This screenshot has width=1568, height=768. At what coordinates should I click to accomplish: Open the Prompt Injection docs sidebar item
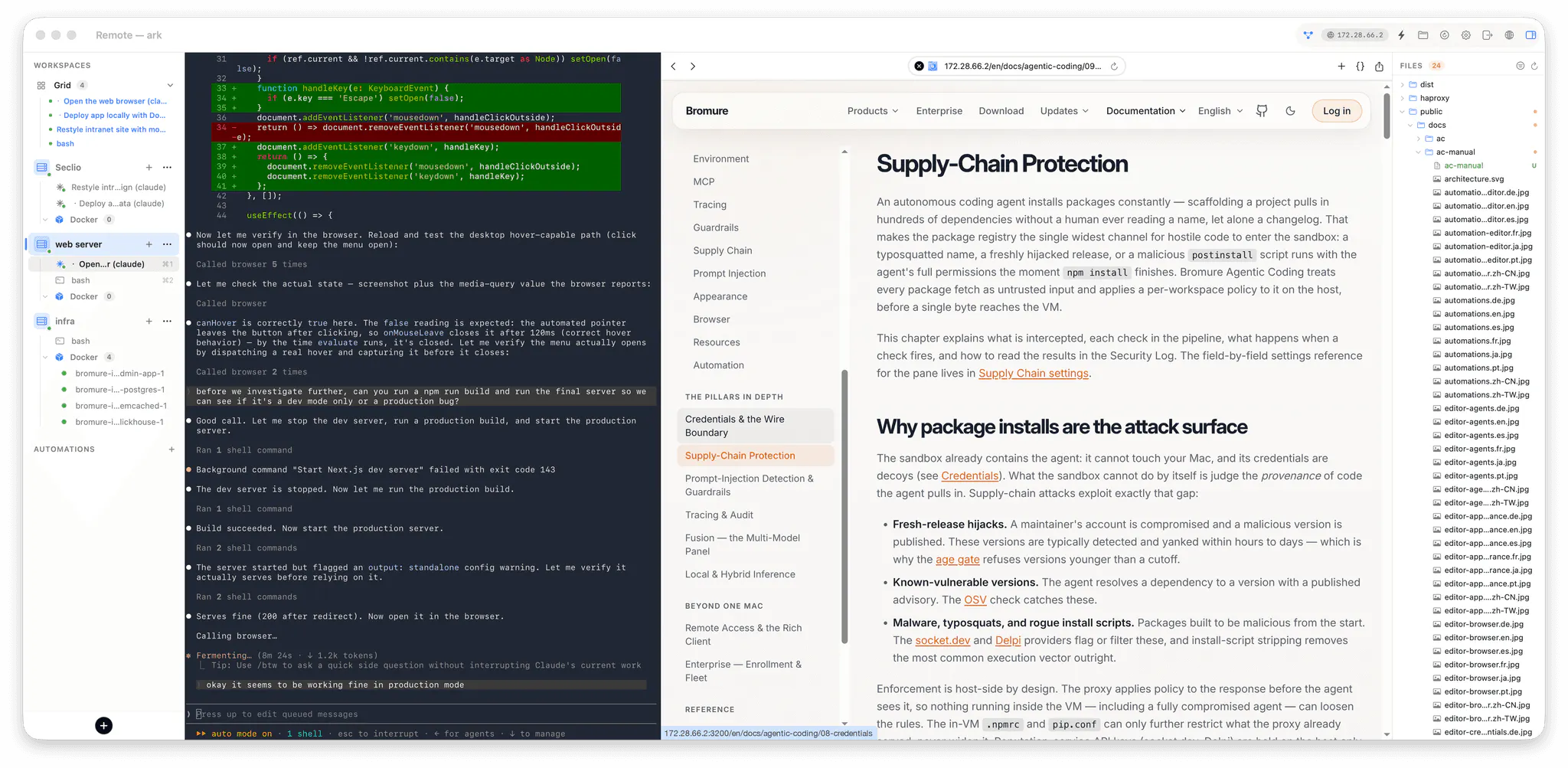(x=729, y=273)
